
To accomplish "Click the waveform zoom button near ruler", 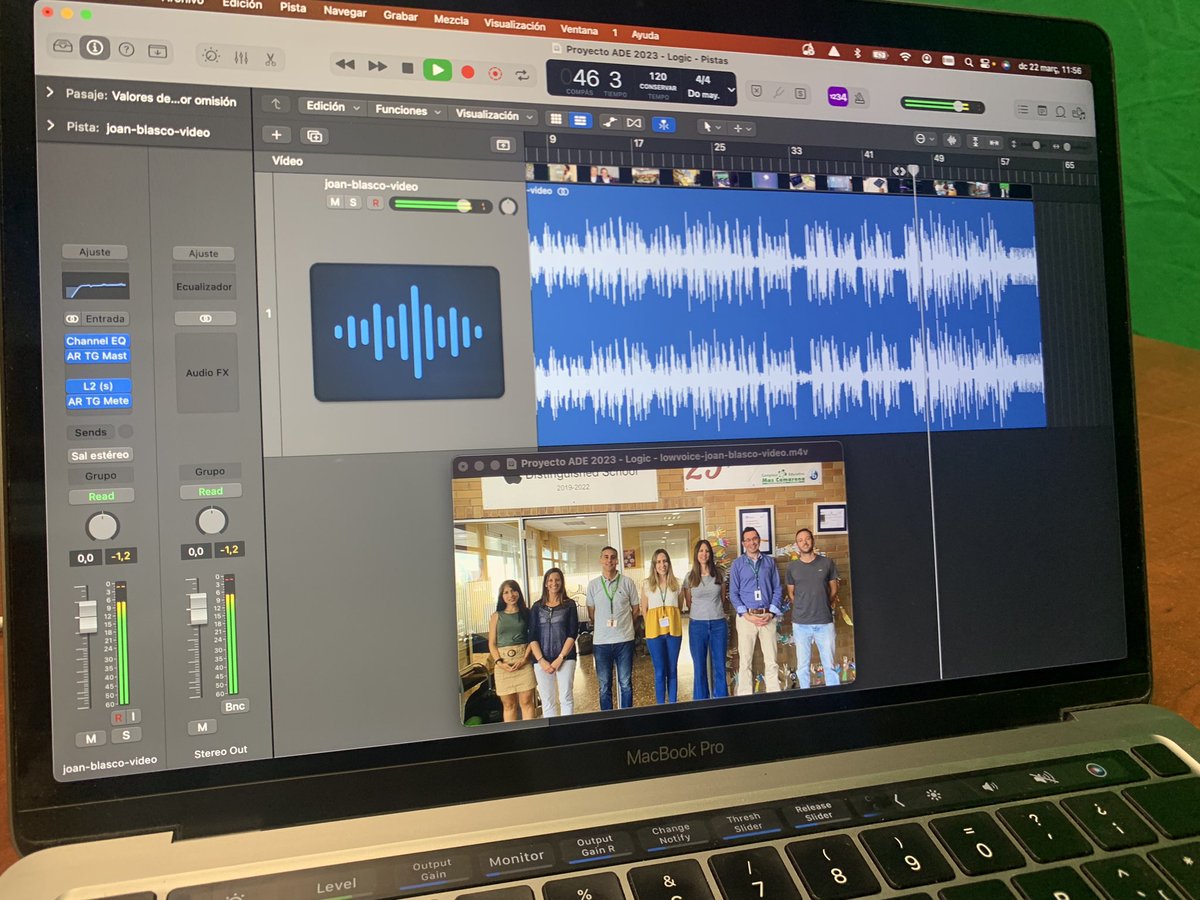I will 951,140.
